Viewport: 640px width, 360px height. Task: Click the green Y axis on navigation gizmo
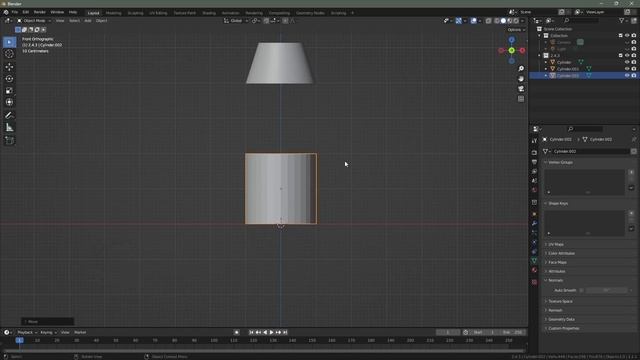(511, 50)
